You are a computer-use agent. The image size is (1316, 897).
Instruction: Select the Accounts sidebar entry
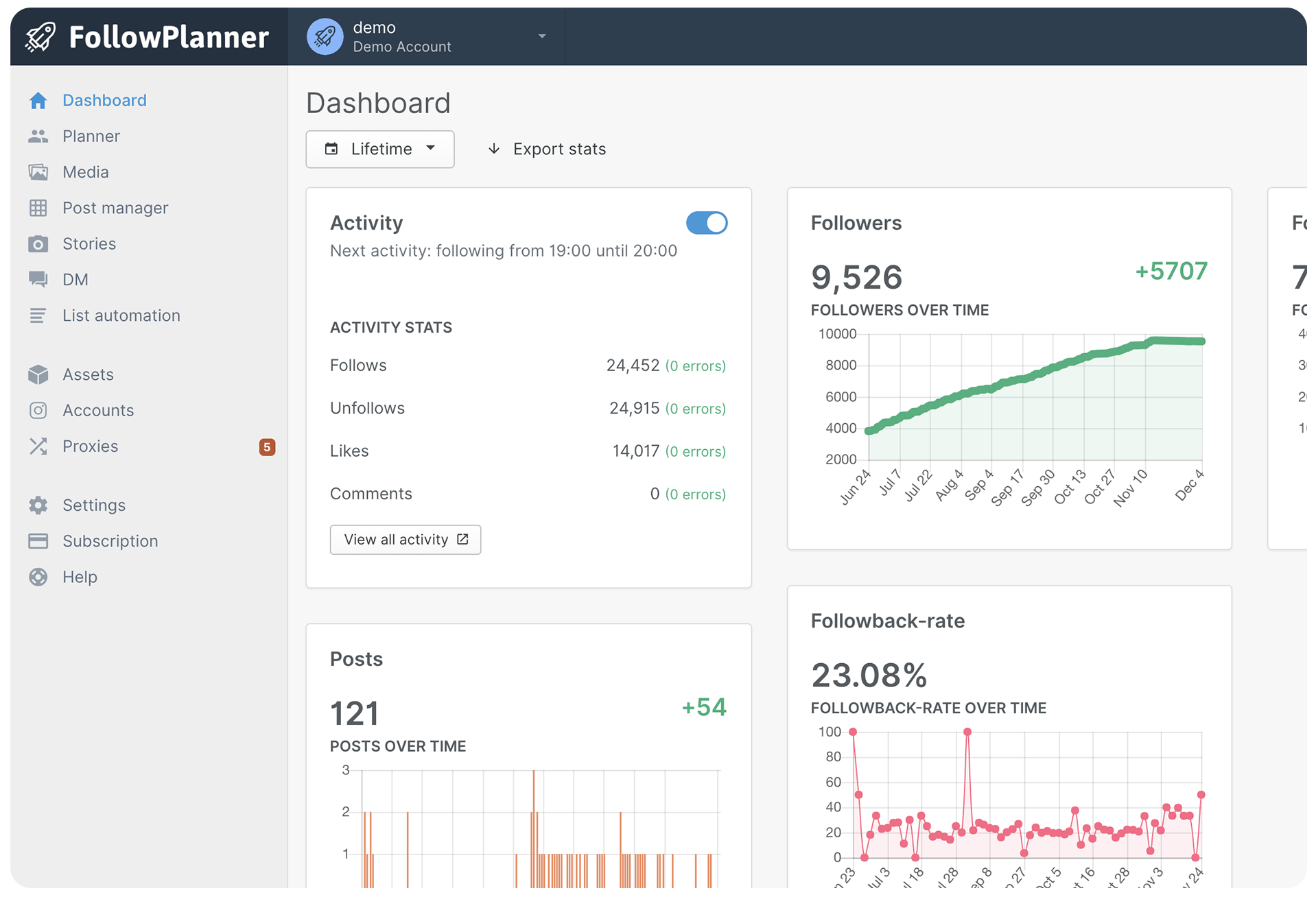pyautogui.click(x=98, y=410)
